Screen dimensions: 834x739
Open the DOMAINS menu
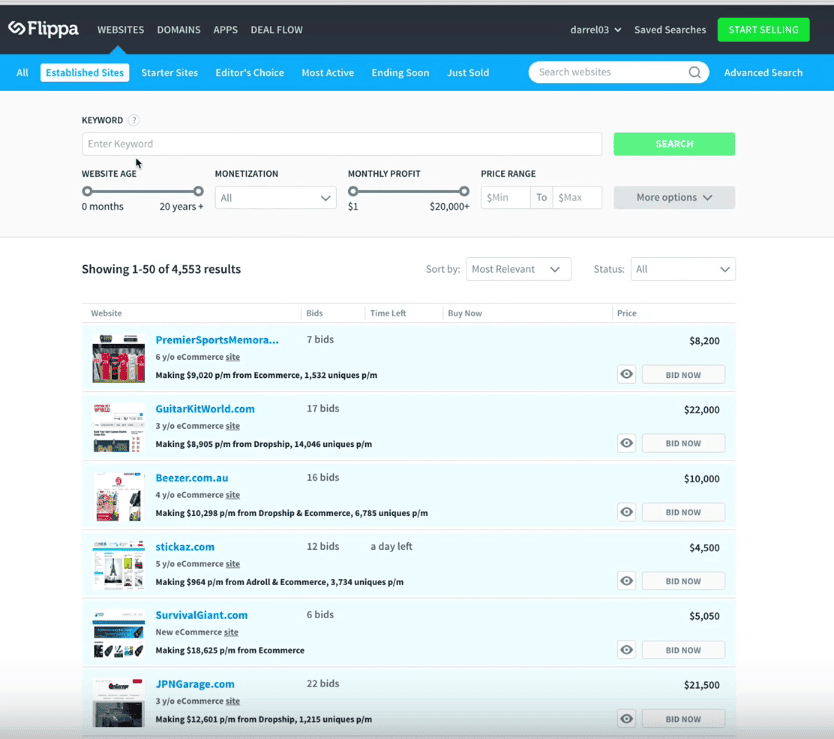(x=179, y=30)
